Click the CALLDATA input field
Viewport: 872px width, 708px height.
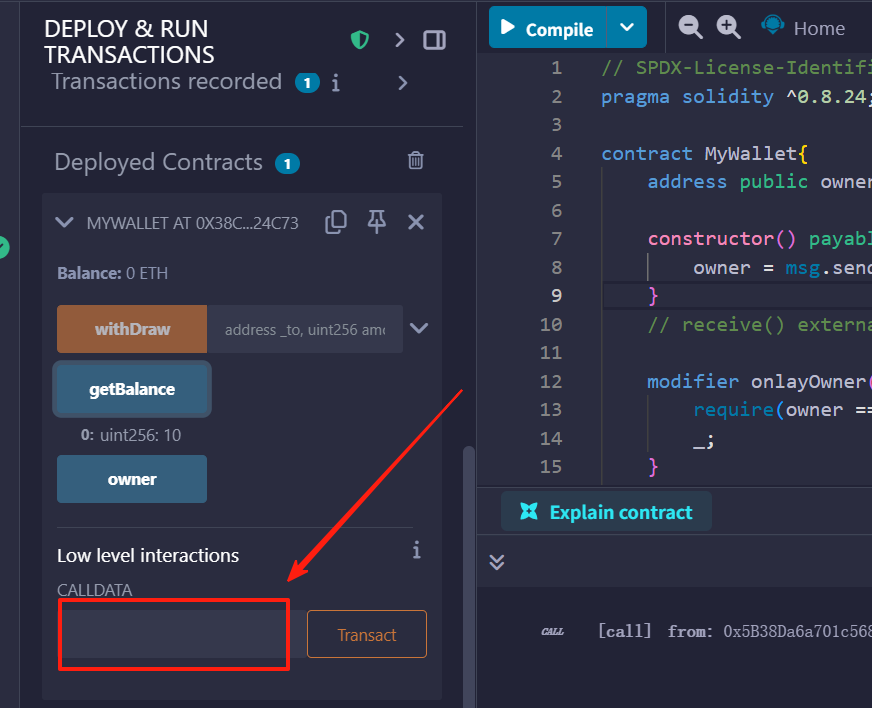[184, 634]
